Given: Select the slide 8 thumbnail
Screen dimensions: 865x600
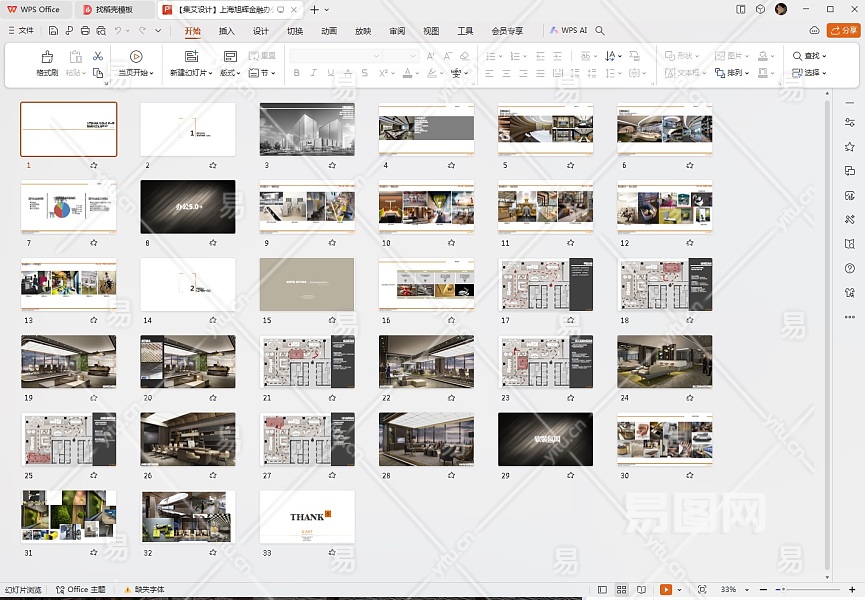Looking at the screenshot, I should pyautogui.click(x=188, y=207).
